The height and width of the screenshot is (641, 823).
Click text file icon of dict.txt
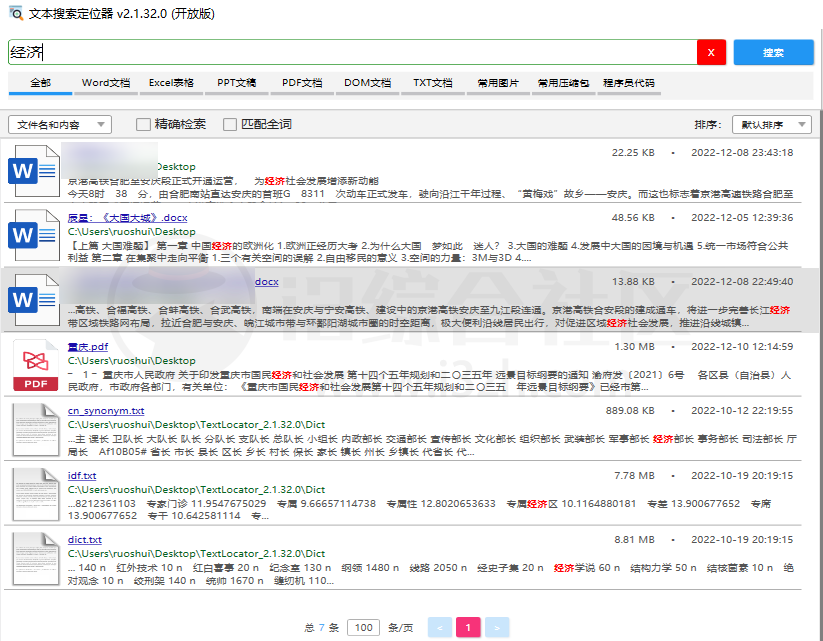36,559
